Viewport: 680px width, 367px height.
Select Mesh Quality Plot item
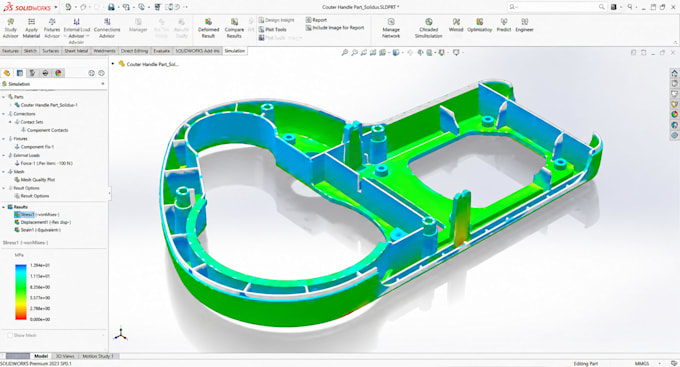pyautogui.click(x=35, y=180)
